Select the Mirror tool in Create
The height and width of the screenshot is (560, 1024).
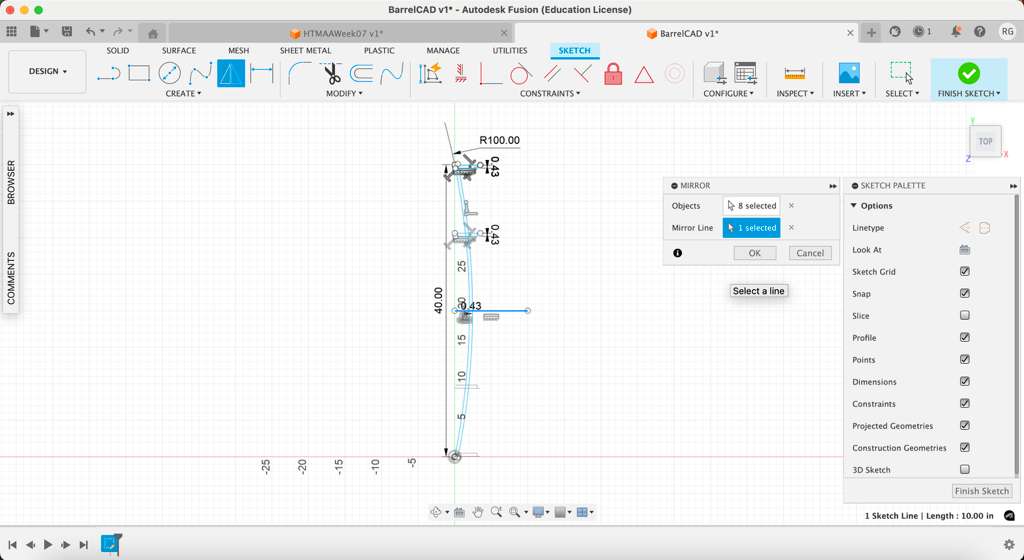coord(231,73)
